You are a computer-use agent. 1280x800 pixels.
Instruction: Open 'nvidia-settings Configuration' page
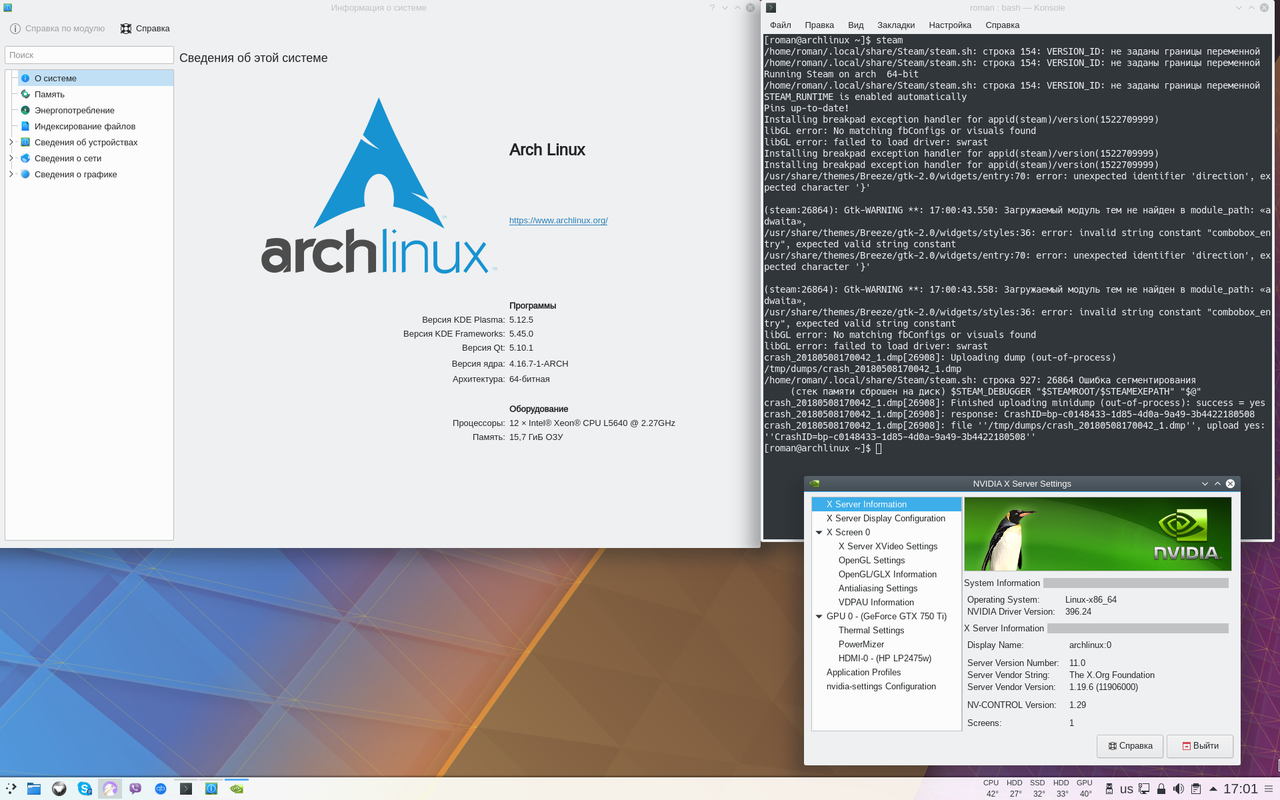pos(881,686)
